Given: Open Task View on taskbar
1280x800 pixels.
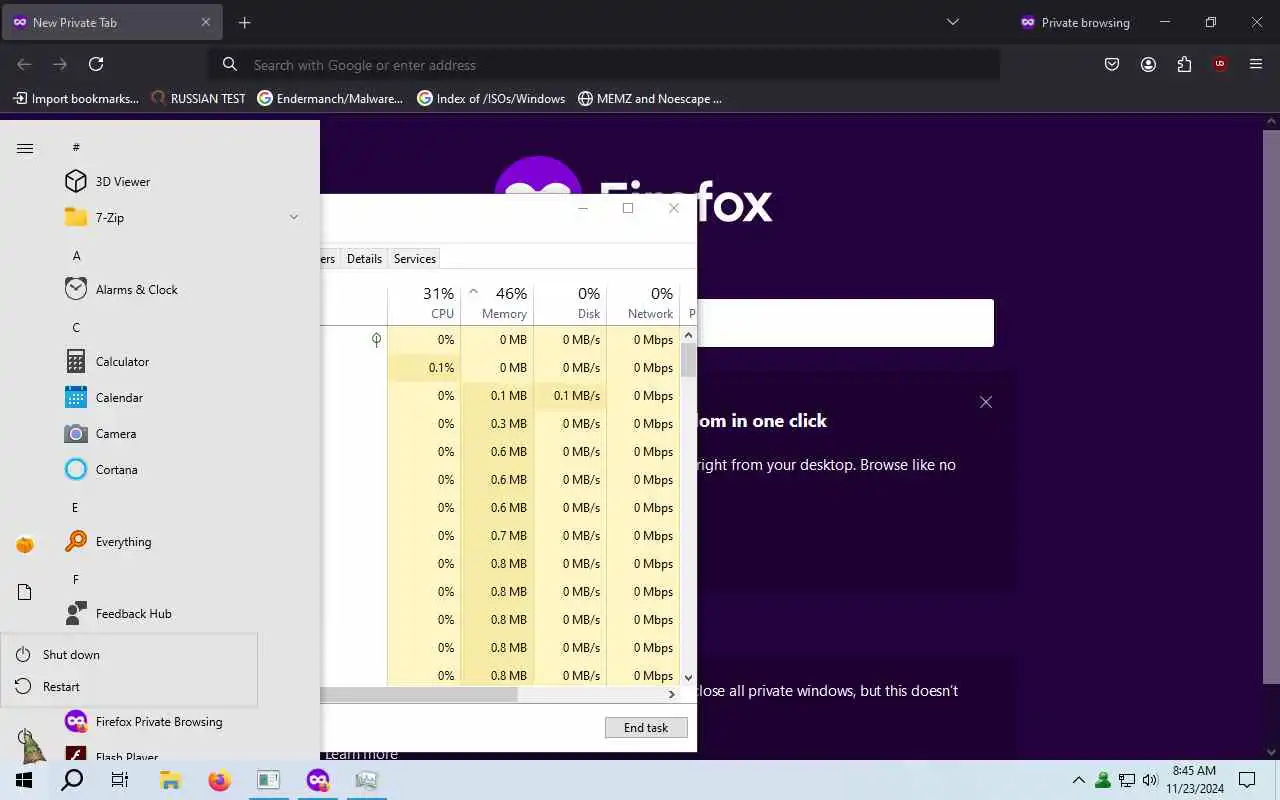Looking at the screenshot, I should (120, 780).
